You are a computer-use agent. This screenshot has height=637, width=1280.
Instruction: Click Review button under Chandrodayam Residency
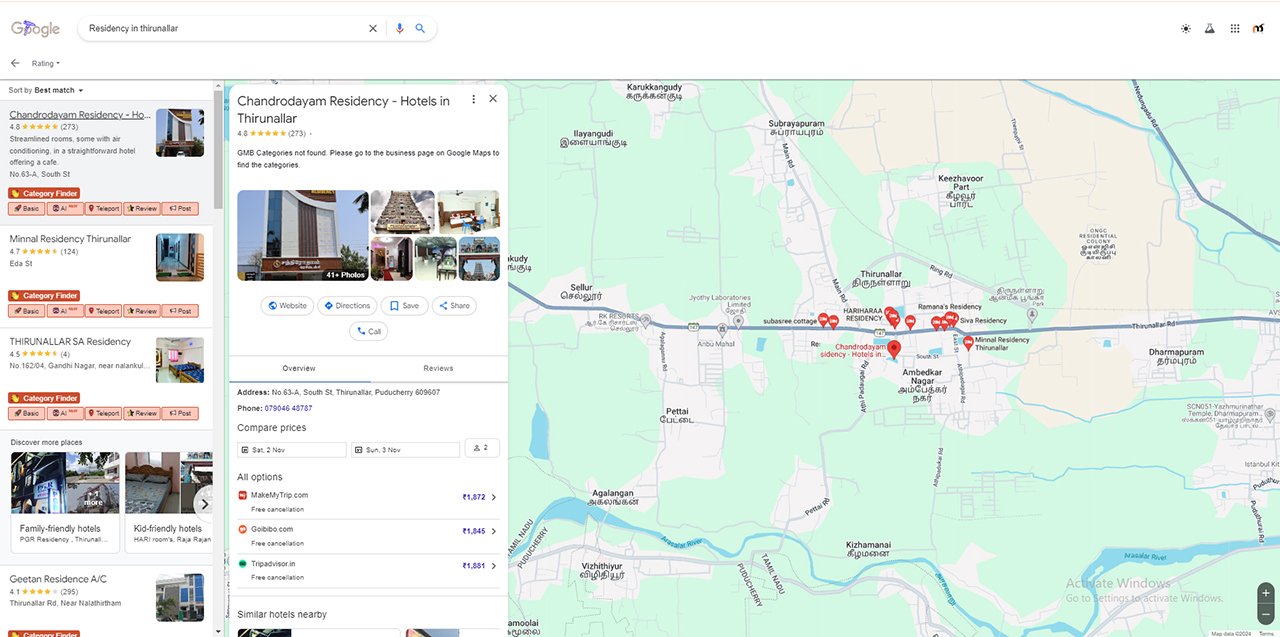tap(141, 209)
